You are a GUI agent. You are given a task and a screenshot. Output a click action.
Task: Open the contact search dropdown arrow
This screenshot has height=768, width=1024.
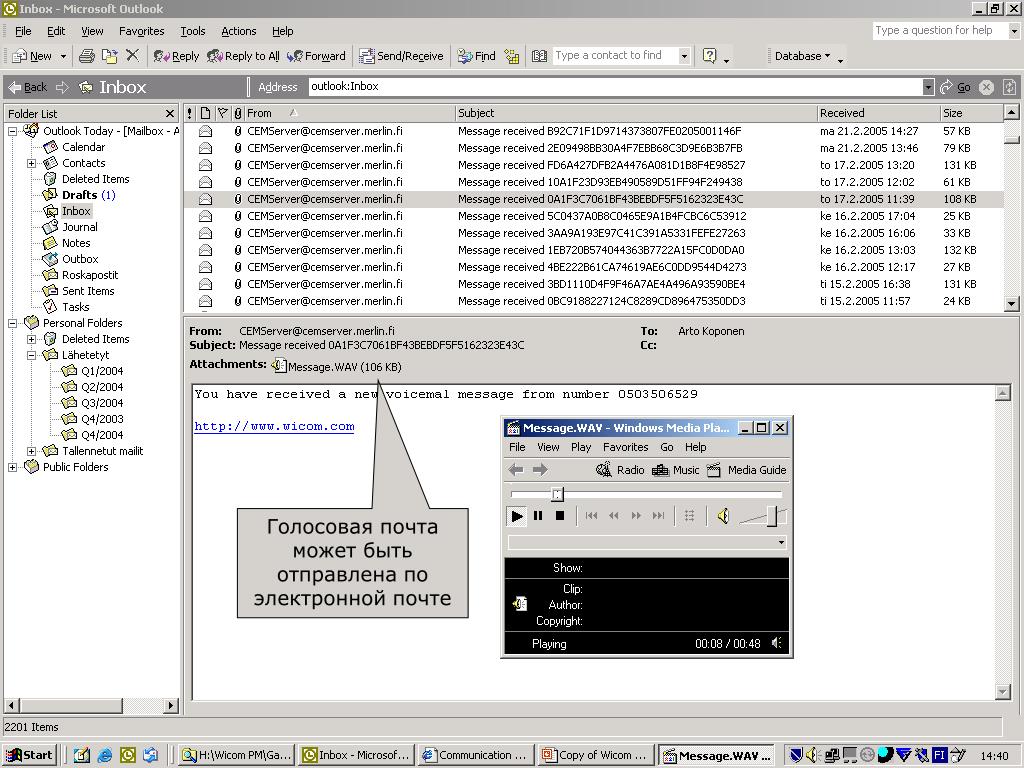tap(684, 56)
